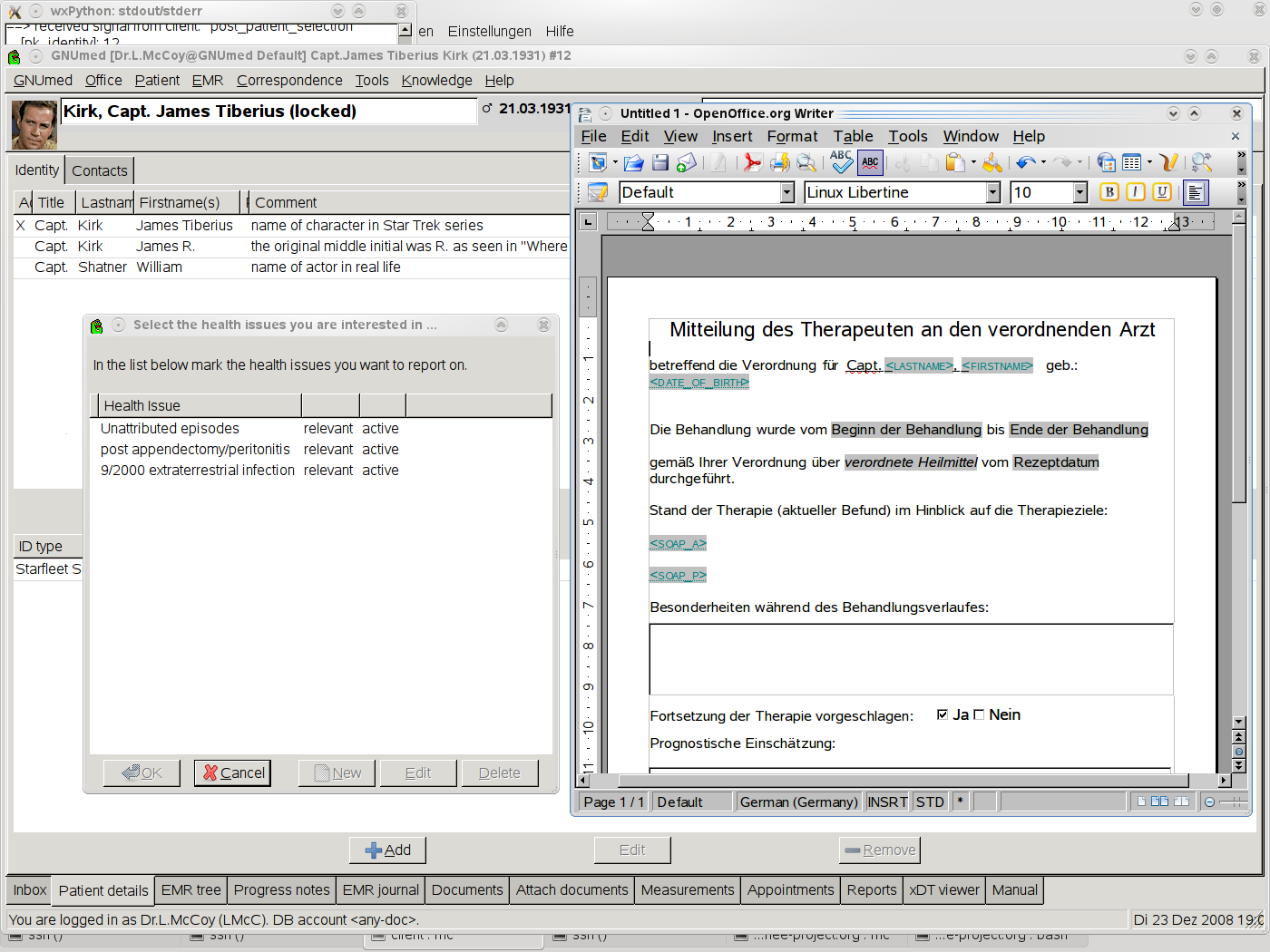Image resolution: width=1270 pixels, height=952 pixels.
Task: Open the Correspondence menu in GNUmed
Action: tap(289, 80)
